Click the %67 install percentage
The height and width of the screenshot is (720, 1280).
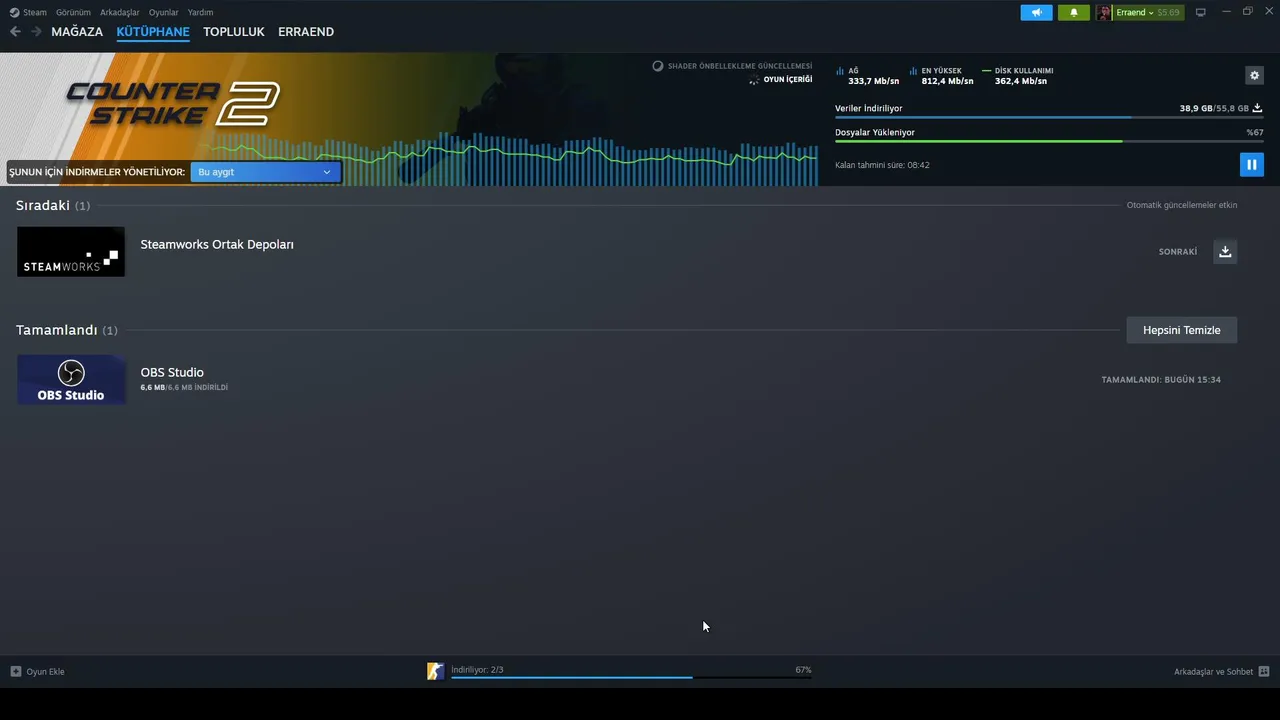pyautogui.click(x=1254, y=132)
